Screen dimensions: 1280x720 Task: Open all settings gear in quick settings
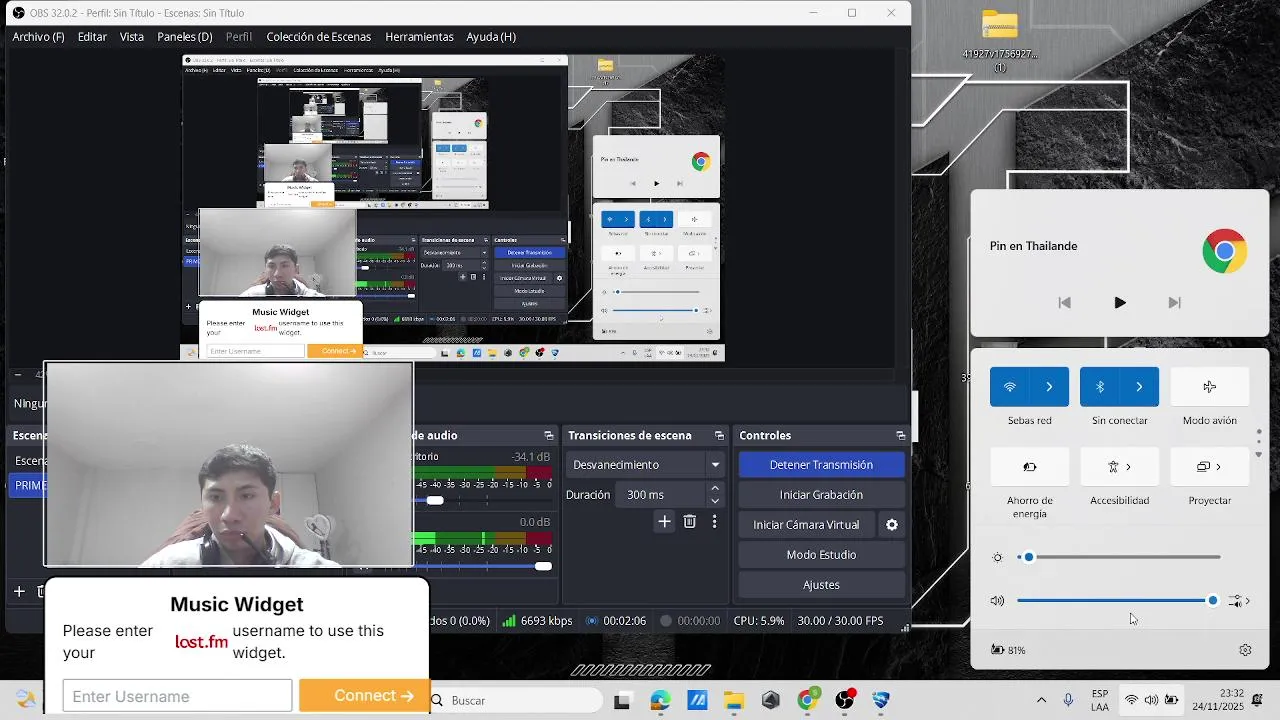pos(1245,650)
